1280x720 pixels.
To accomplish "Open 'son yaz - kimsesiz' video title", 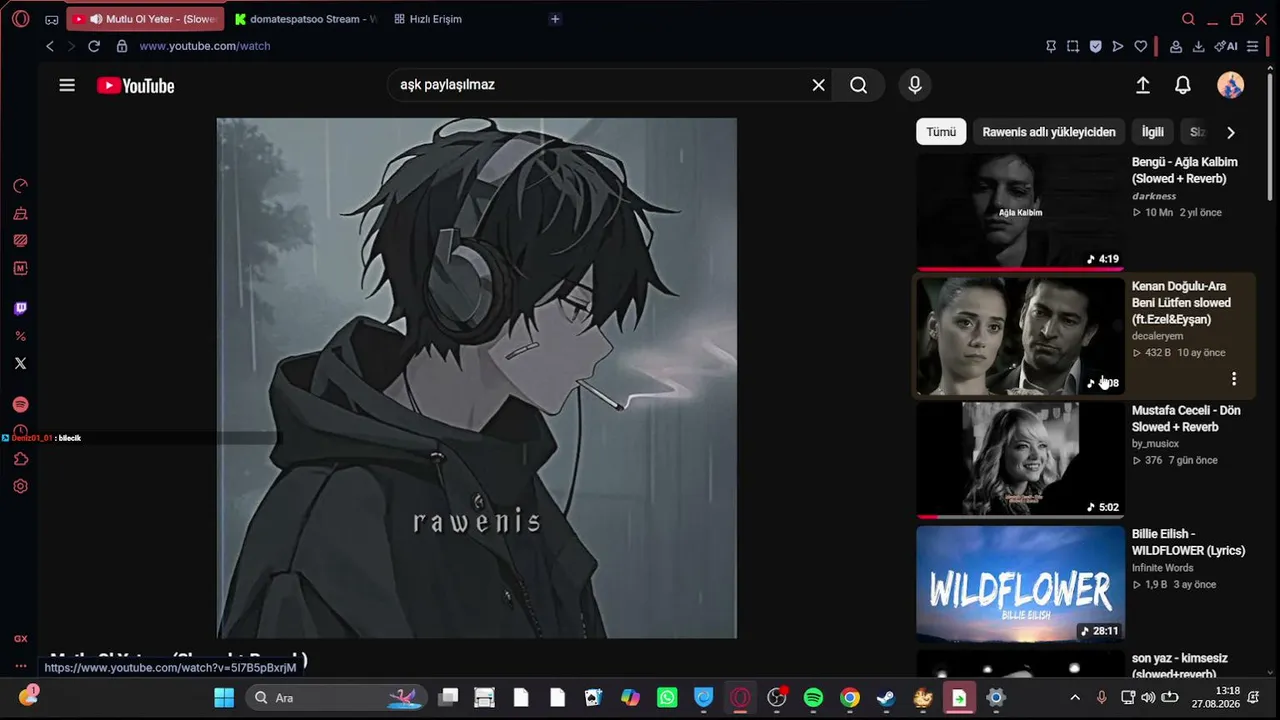I will 1180,666.
